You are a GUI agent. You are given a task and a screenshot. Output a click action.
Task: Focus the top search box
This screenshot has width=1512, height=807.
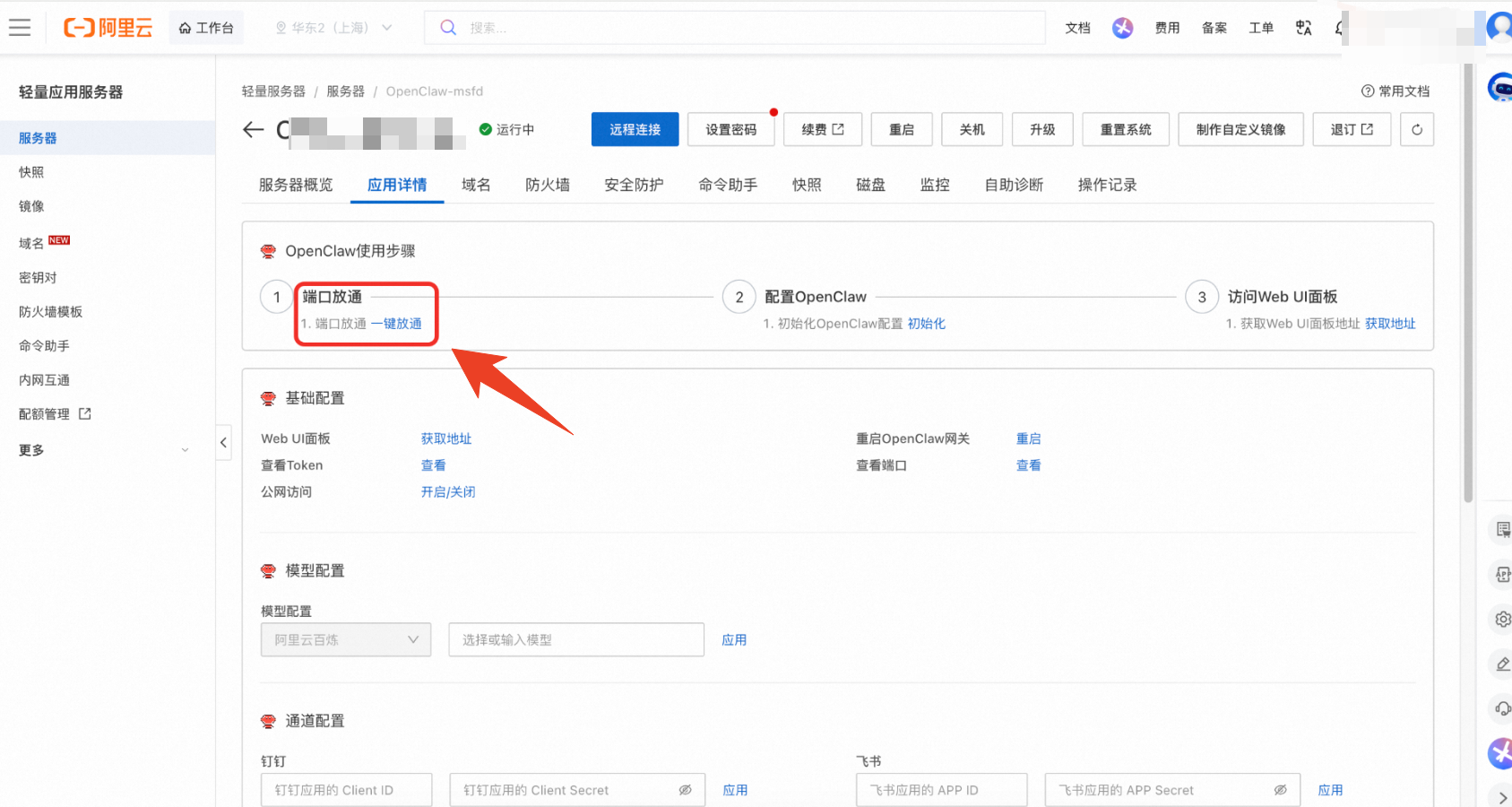735,28
